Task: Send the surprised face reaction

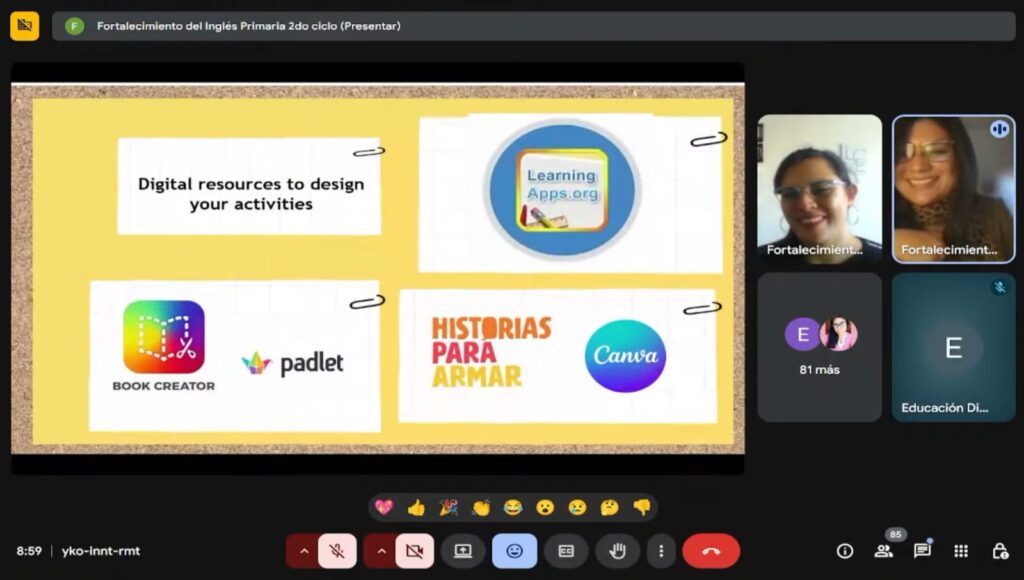Action: click(545, 507)
